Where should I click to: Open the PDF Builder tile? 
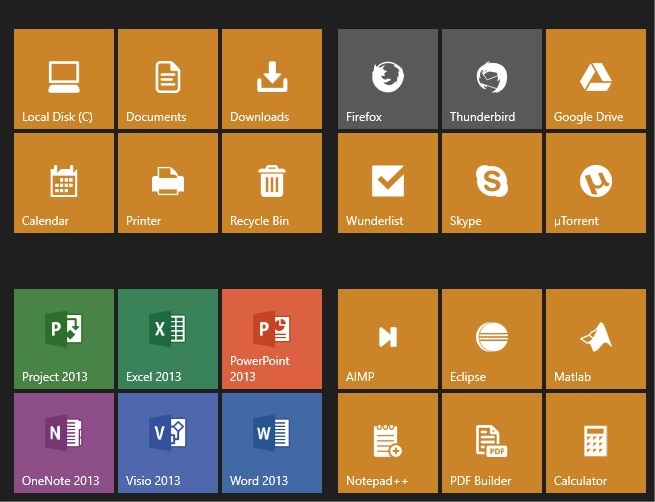click(x=492, y=443)
